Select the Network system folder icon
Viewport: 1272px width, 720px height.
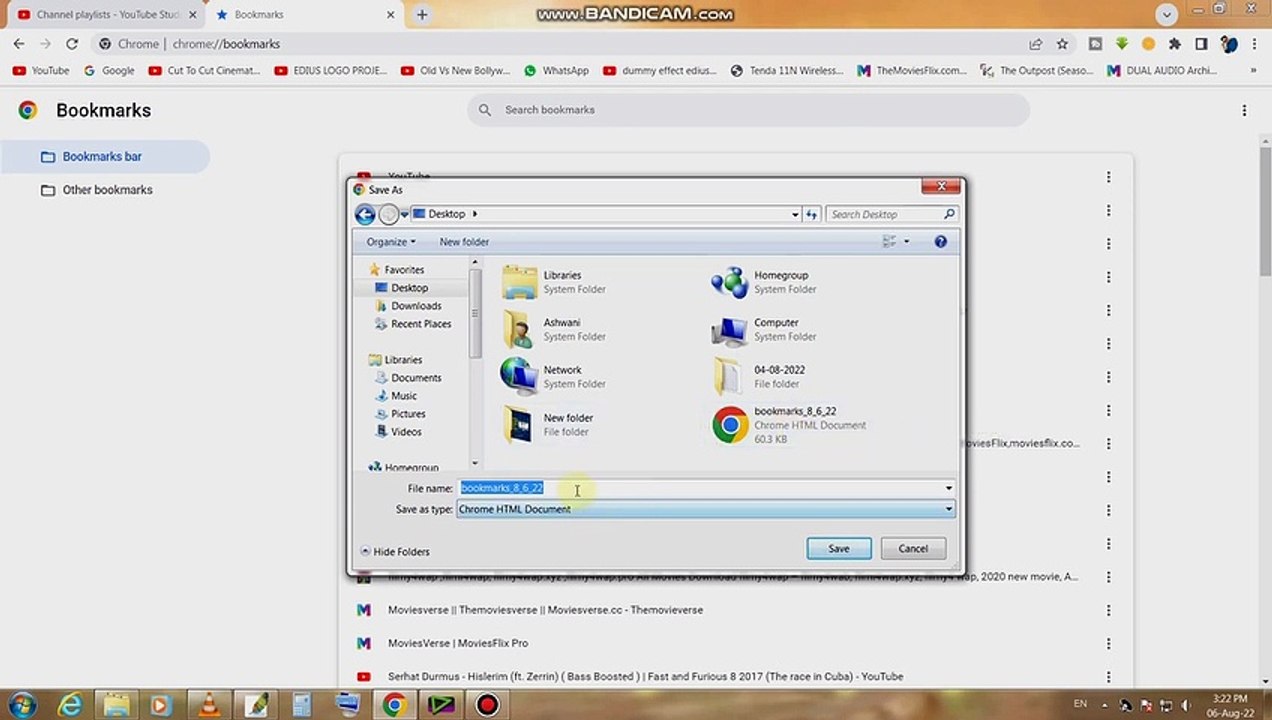pos(519,376)
